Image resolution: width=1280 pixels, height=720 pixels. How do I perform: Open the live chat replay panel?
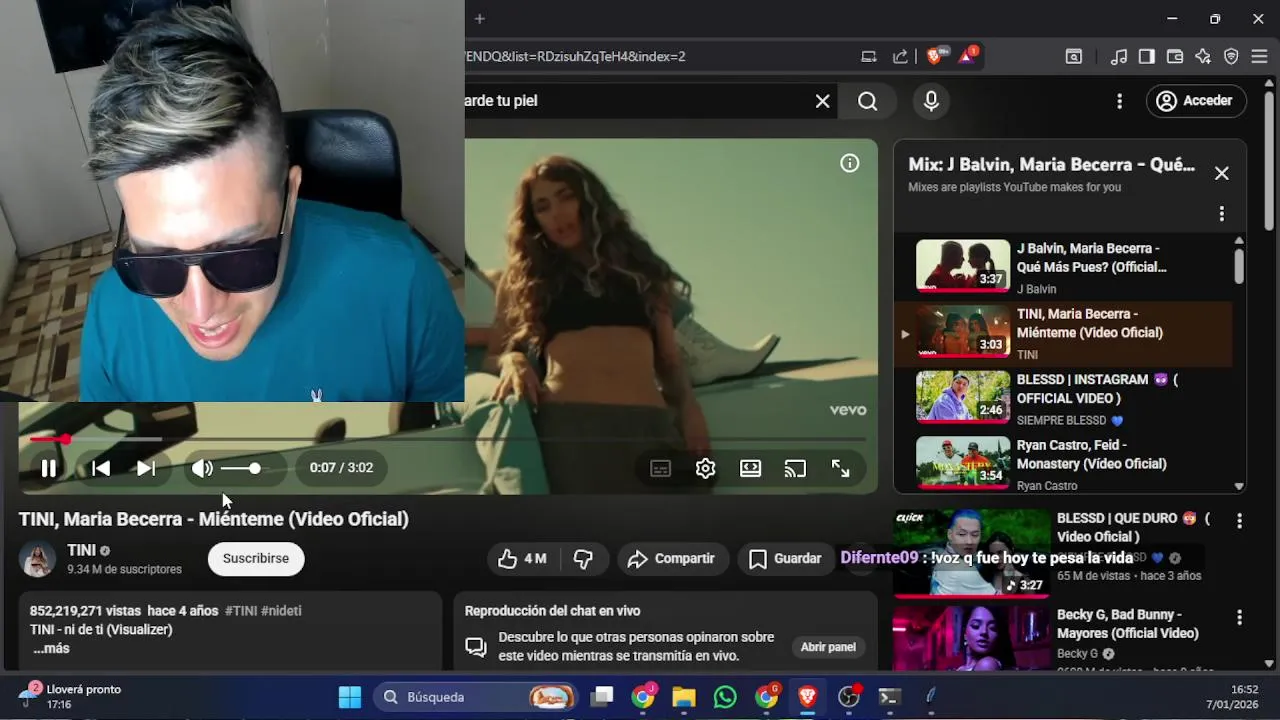pyautogui.click(x=828, y=647)
